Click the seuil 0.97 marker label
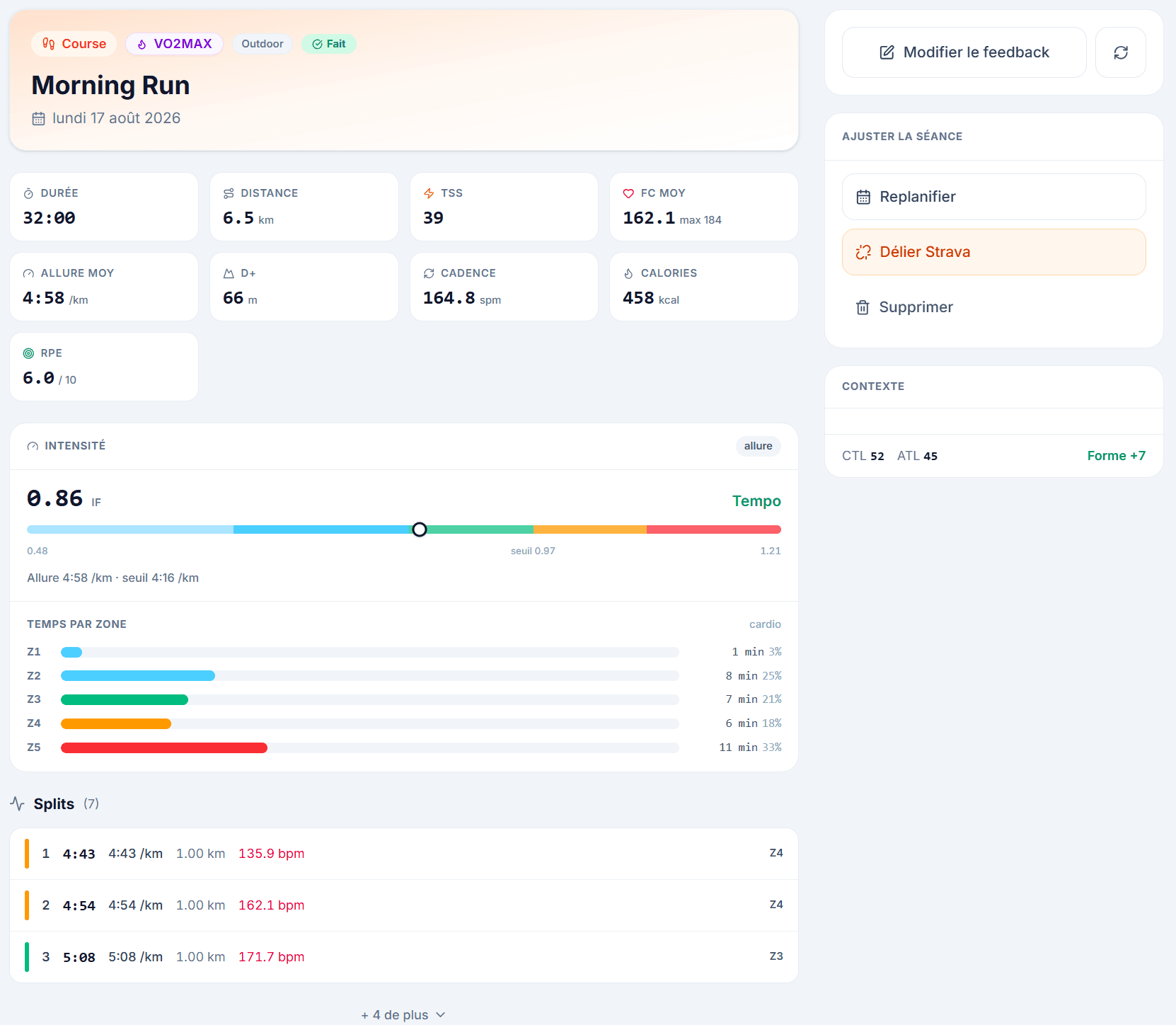Viewport: 1176px width, 1025px height. click(x=533, y=551)
